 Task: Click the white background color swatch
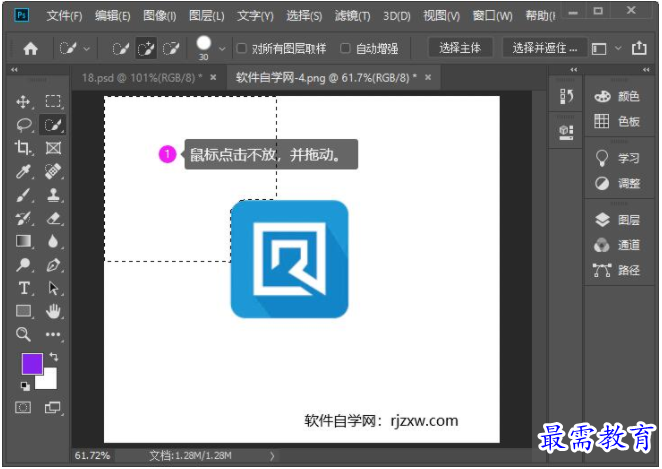49,381
